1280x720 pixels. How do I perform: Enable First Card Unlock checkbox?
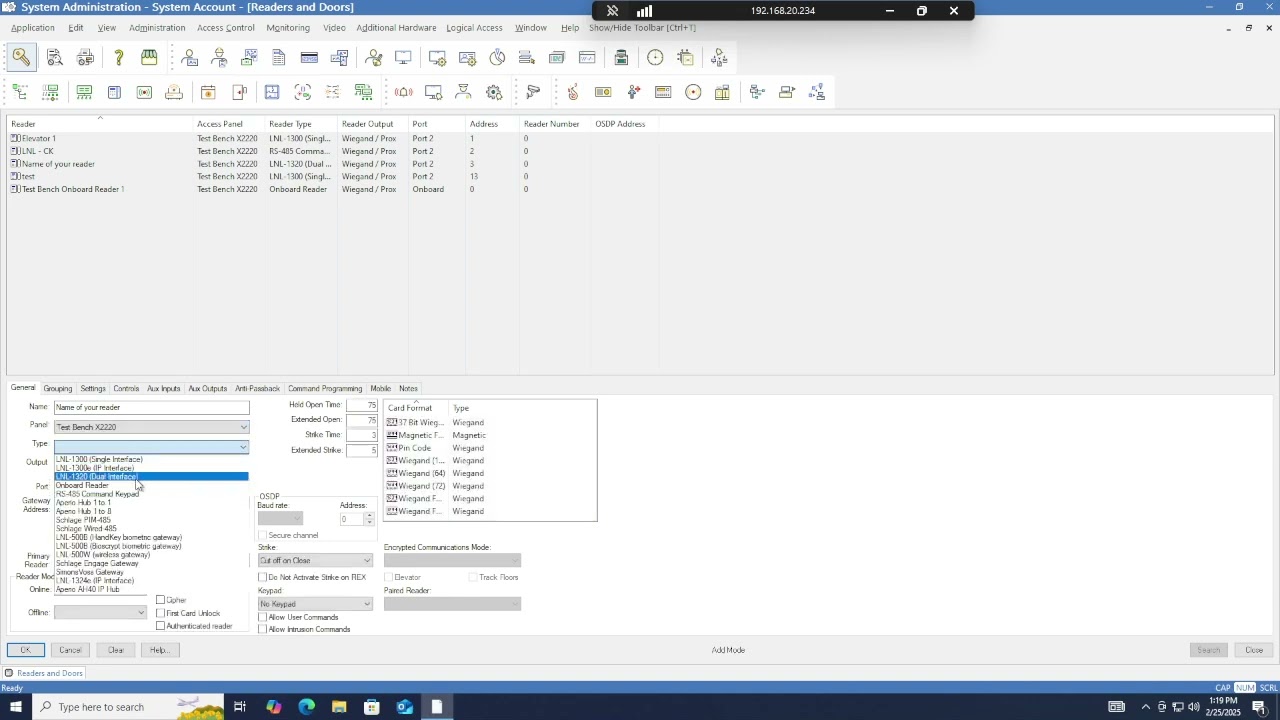[x=160, y=613]
